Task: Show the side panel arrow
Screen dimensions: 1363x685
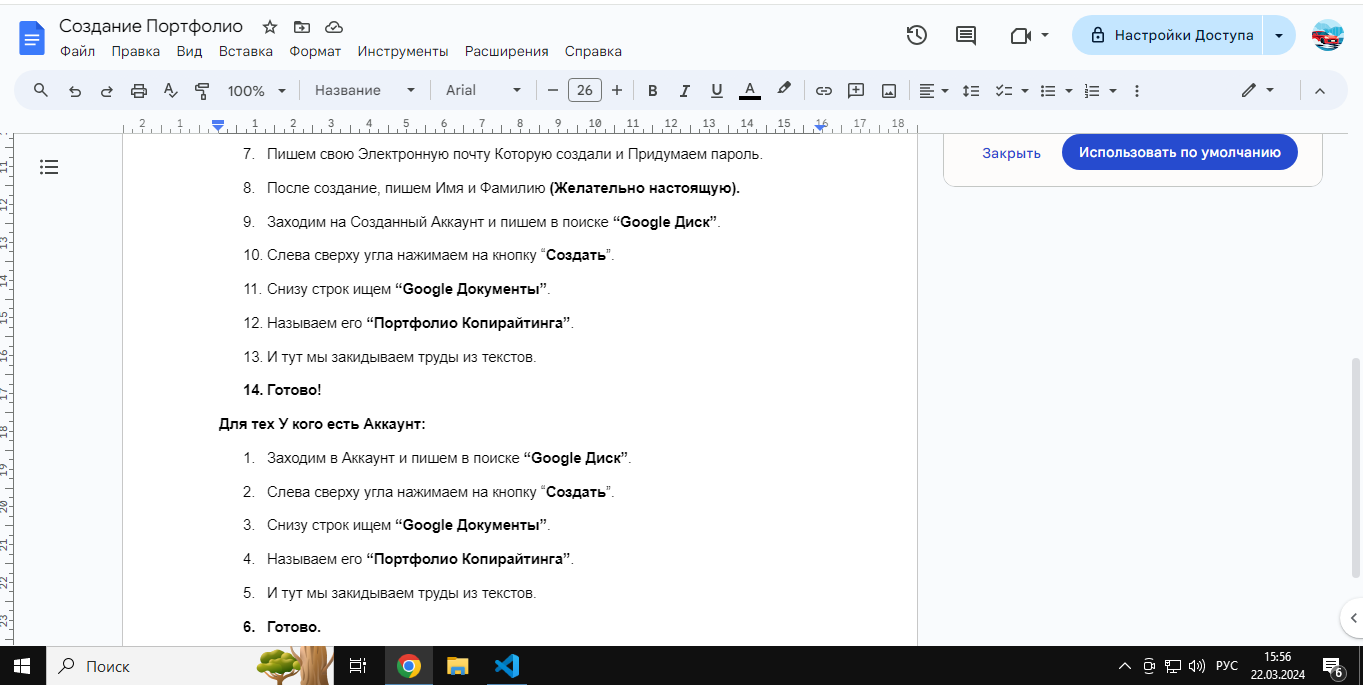Action: tap(1353, 617)
